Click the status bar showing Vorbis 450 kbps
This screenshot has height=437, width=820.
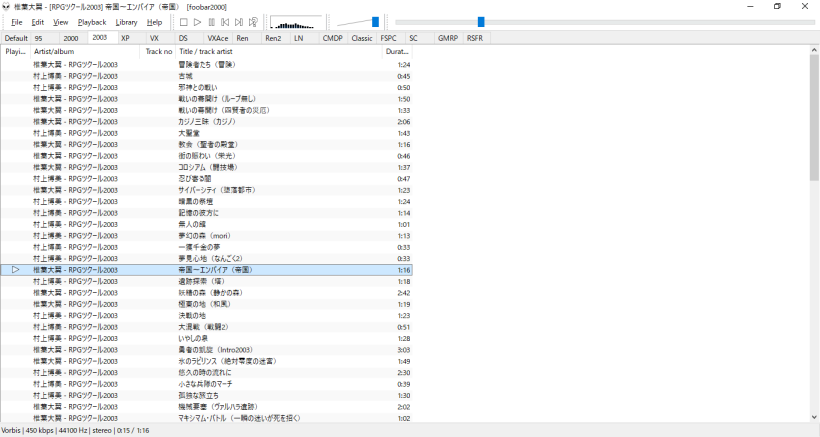click(x=75, y=431)
